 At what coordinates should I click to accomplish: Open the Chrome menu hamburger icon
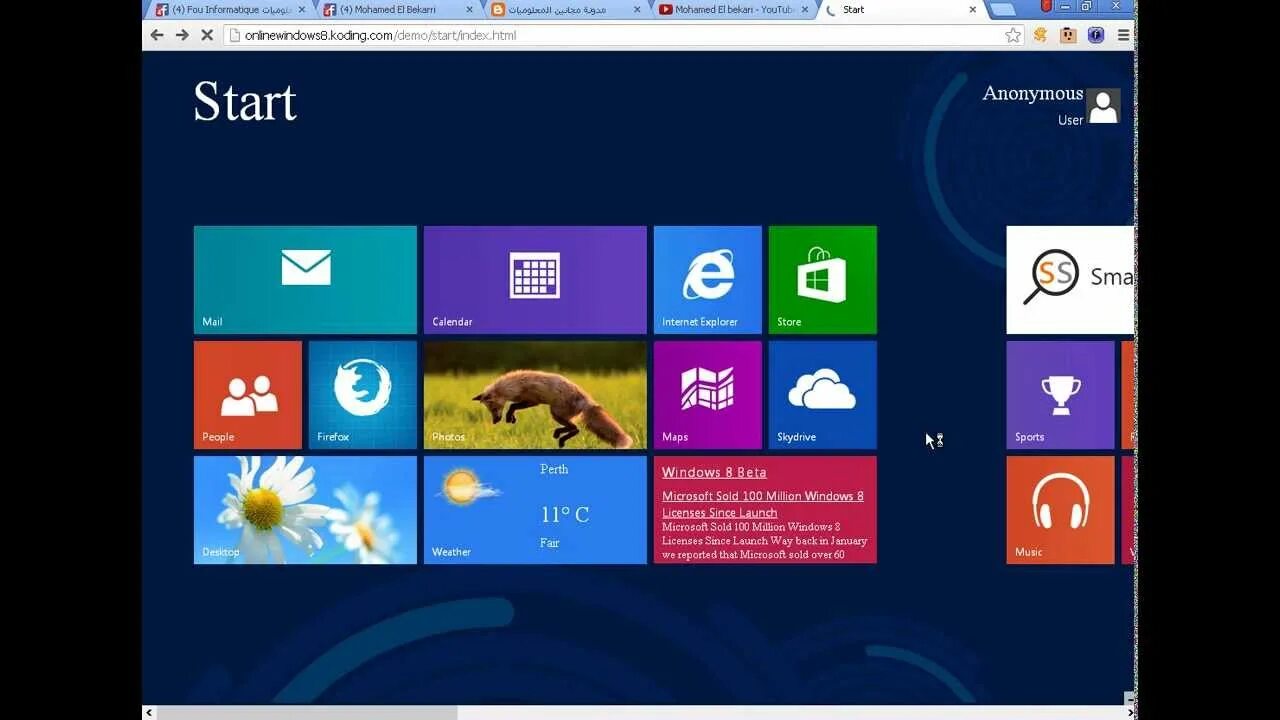pyautogui.click(x=1124, y=35)
